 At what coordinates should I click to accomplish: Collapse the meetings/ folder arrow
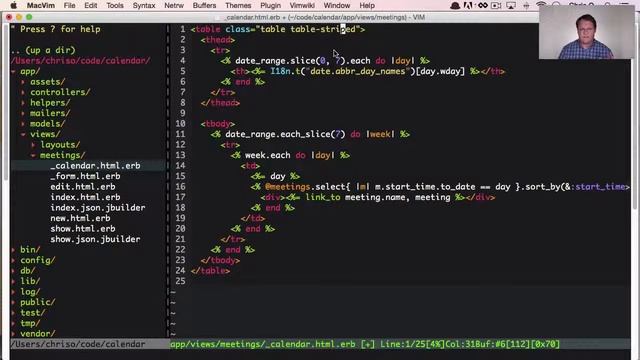(x=33, y=156)
